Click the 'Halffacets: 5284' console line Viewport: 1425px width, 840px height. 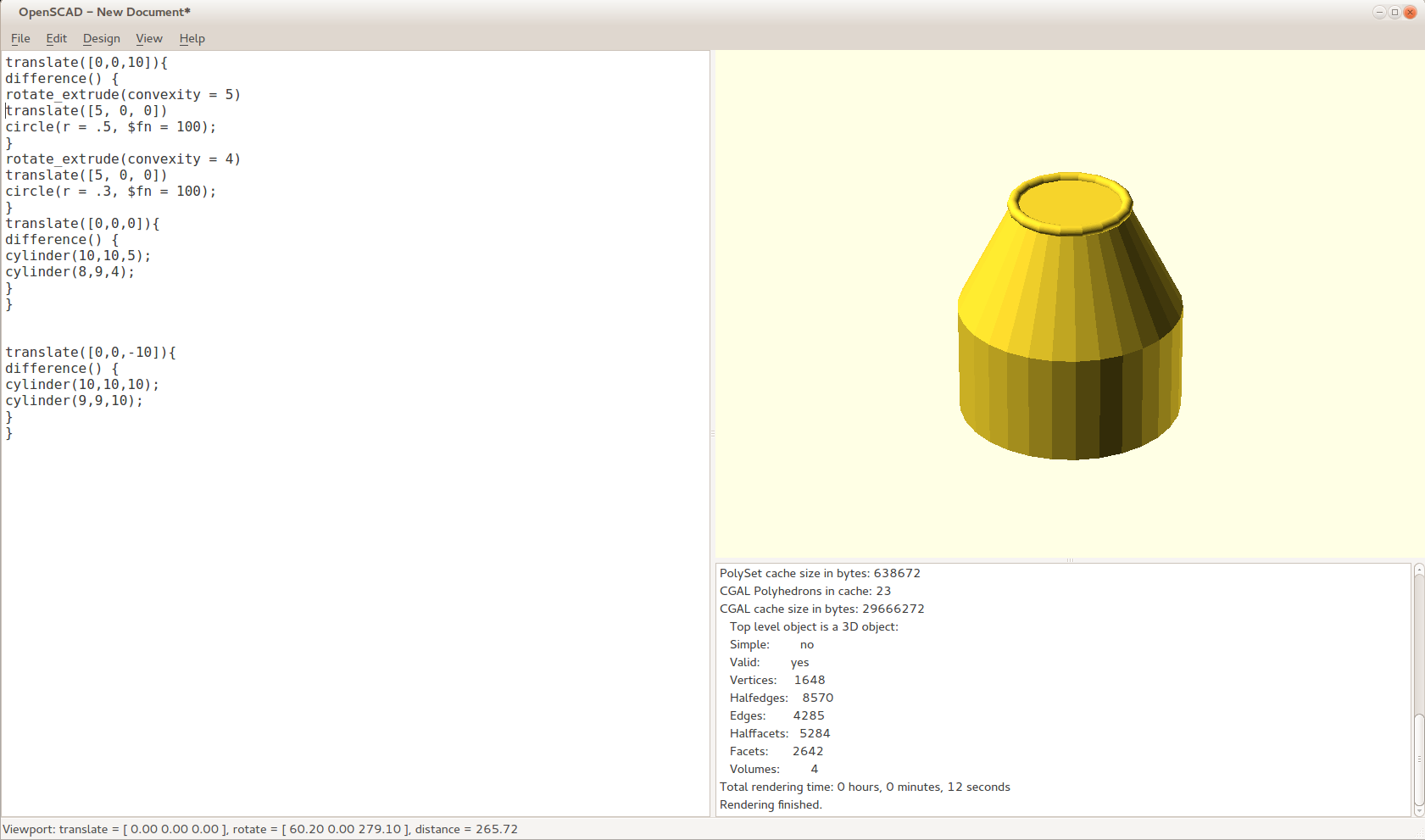[x=780, y=733]
